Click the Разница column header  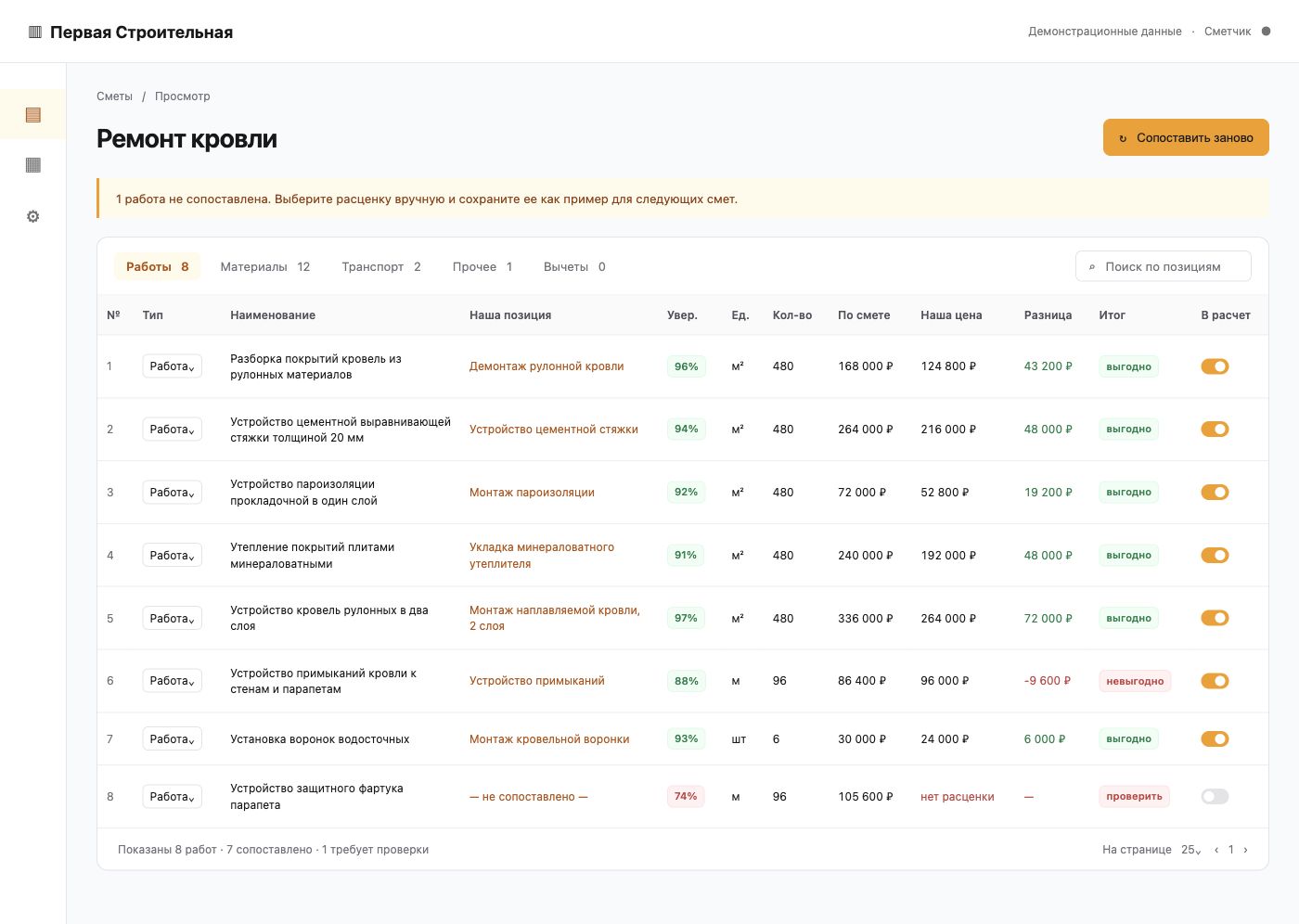tap(1048, 315)
